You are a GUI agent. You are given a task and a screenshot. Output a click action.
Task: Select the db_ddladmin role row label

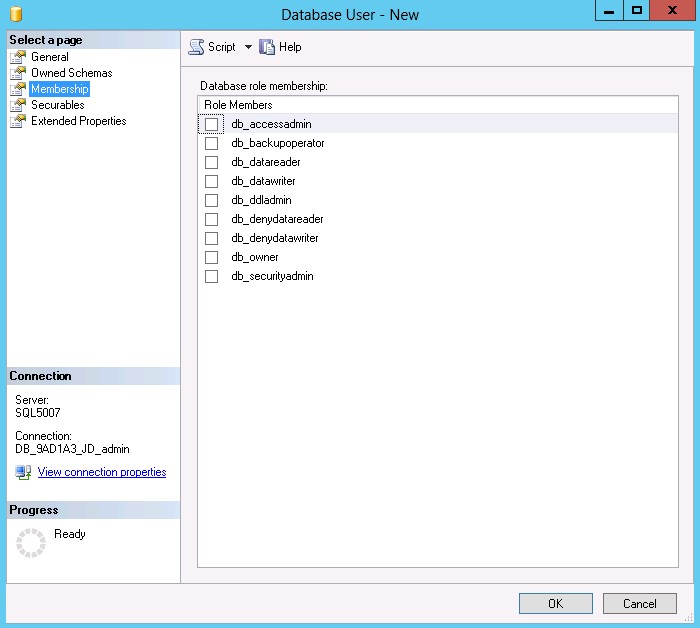click(x=263, y=200)
